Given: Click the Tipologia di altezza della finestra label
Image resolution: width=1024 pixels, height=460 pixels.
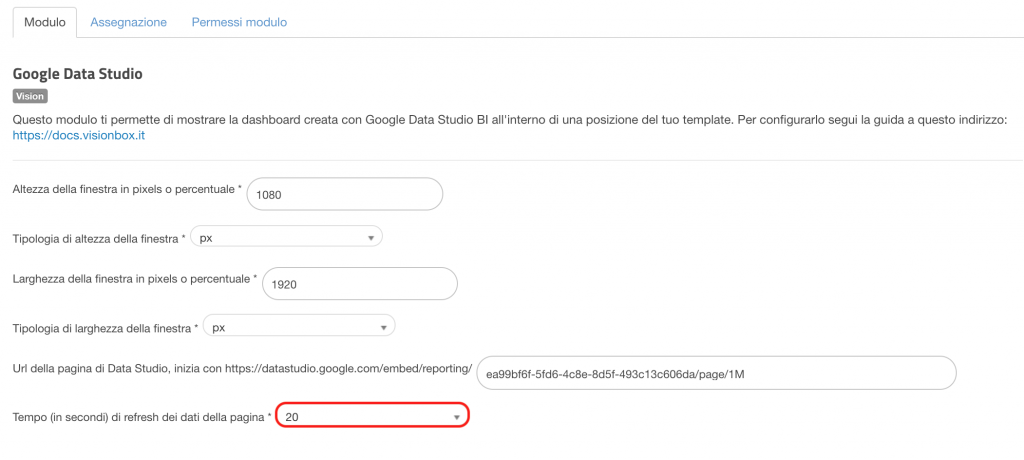Looking at the screenshot, I should point(99,238).
